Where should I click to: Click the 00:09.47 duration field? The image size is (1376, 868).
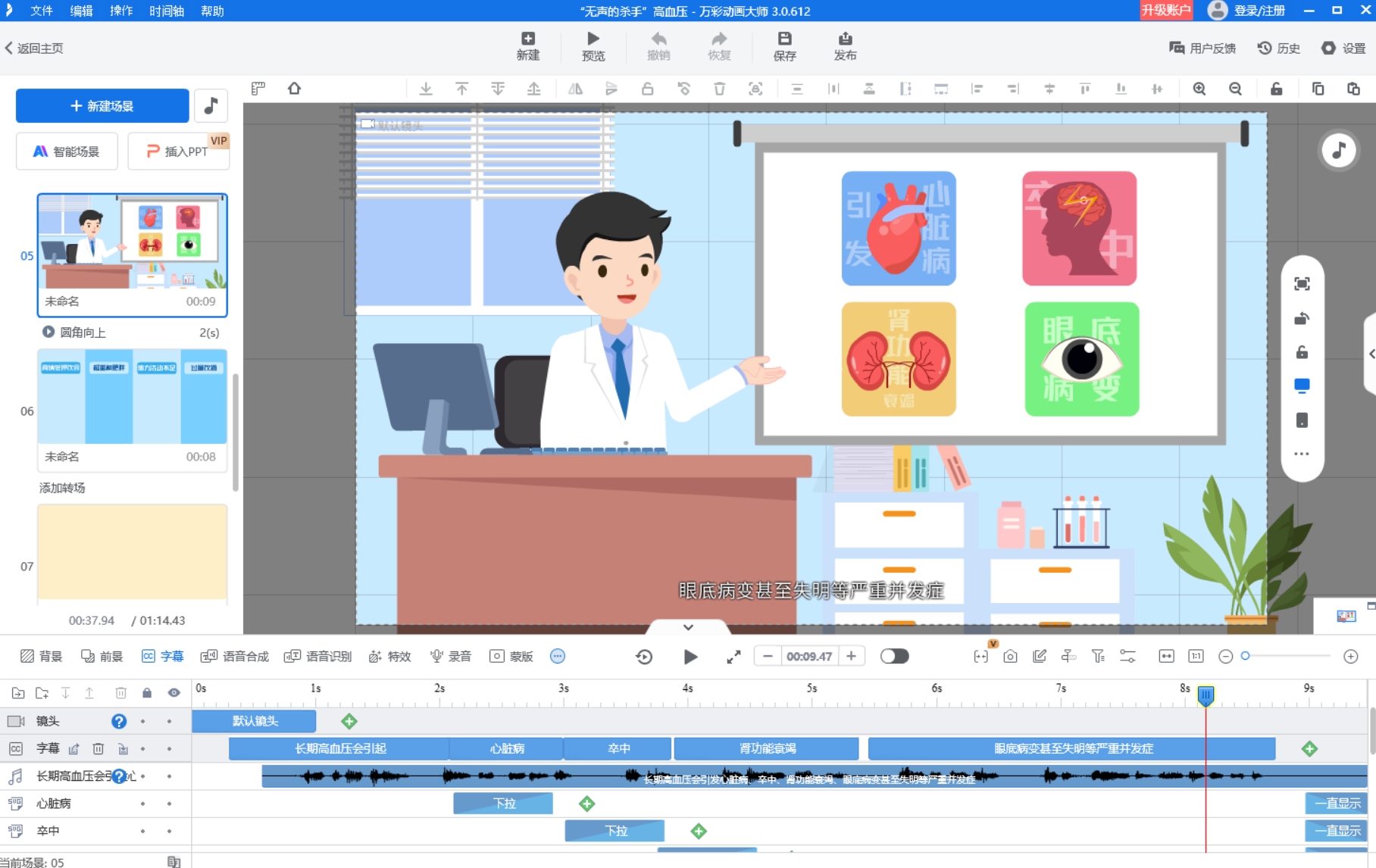[x=809, y=657]
